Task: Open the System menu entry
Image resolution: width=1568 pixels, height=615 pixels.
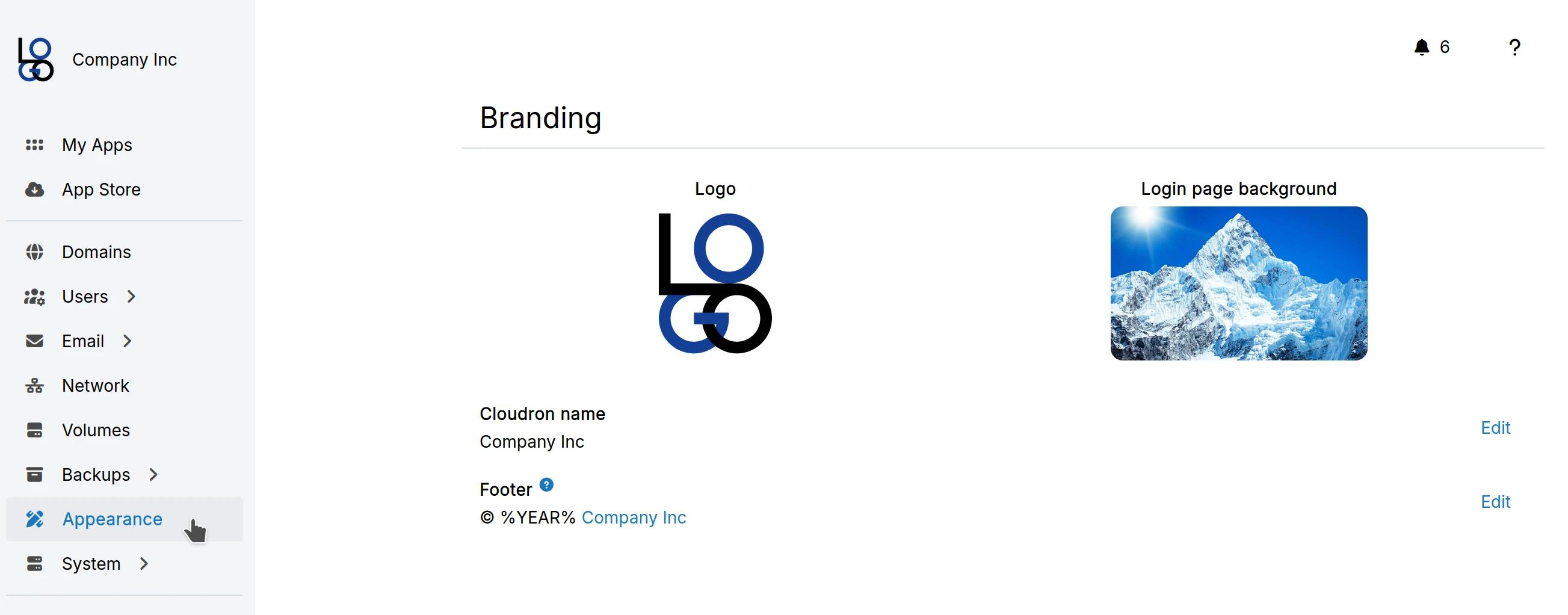Action: point(91,563)
